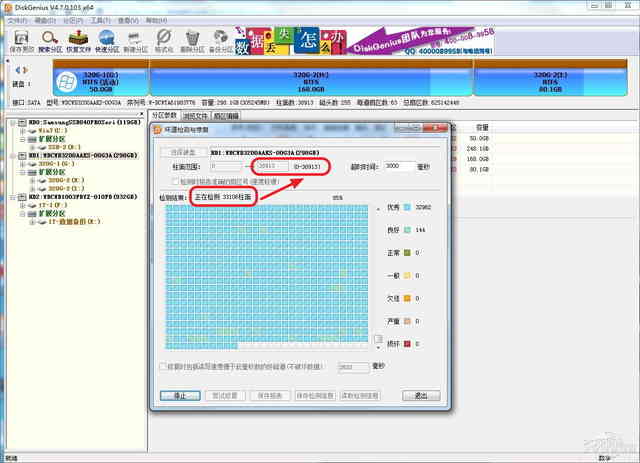Click the timeout field showing 3000
The image size is (640, 463).
pyautogui.click(x=399, y=166)
